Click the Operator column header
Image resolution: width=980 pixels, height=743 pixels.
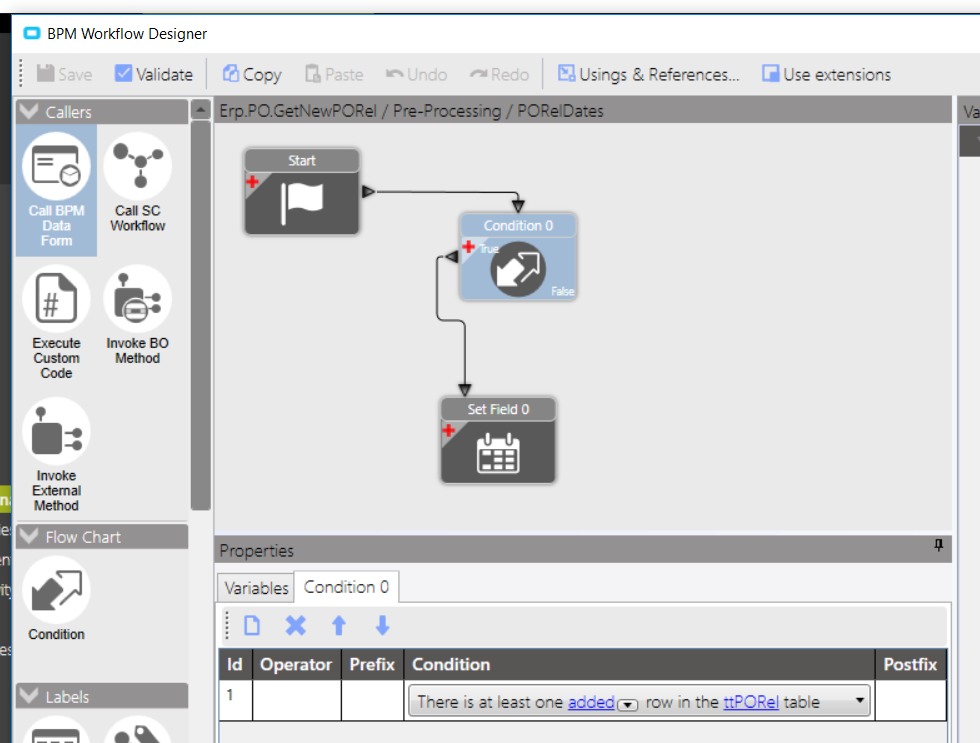coord(297,664)
